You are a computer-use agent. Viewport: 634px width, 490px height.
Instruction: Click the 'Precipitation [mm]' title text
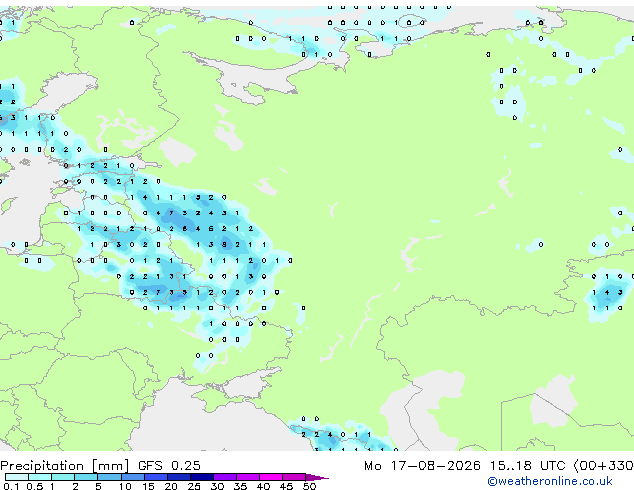[65, 466]
